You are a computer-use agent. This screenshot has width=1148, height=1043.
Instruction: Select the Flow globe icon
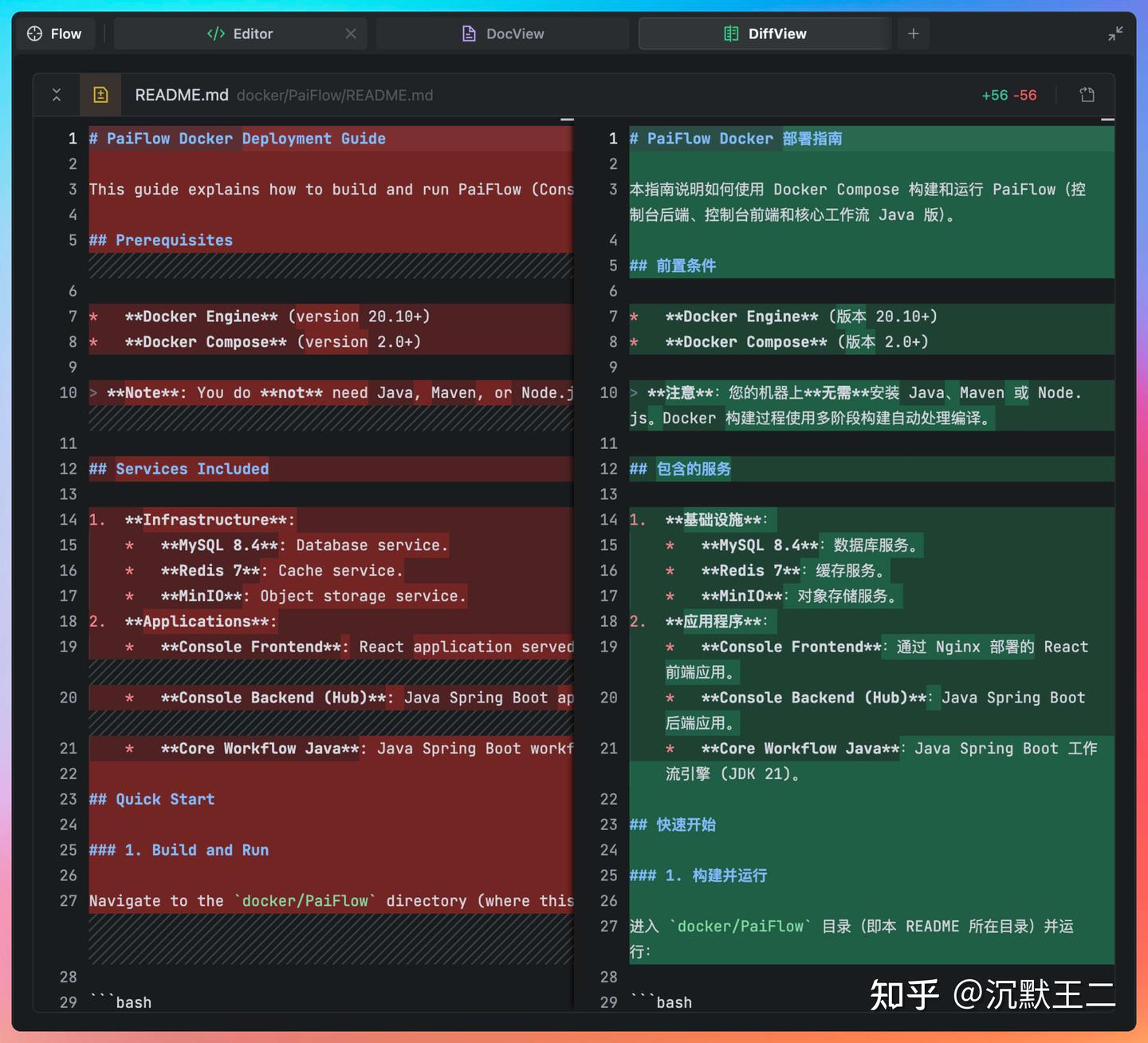coord(35,33)
